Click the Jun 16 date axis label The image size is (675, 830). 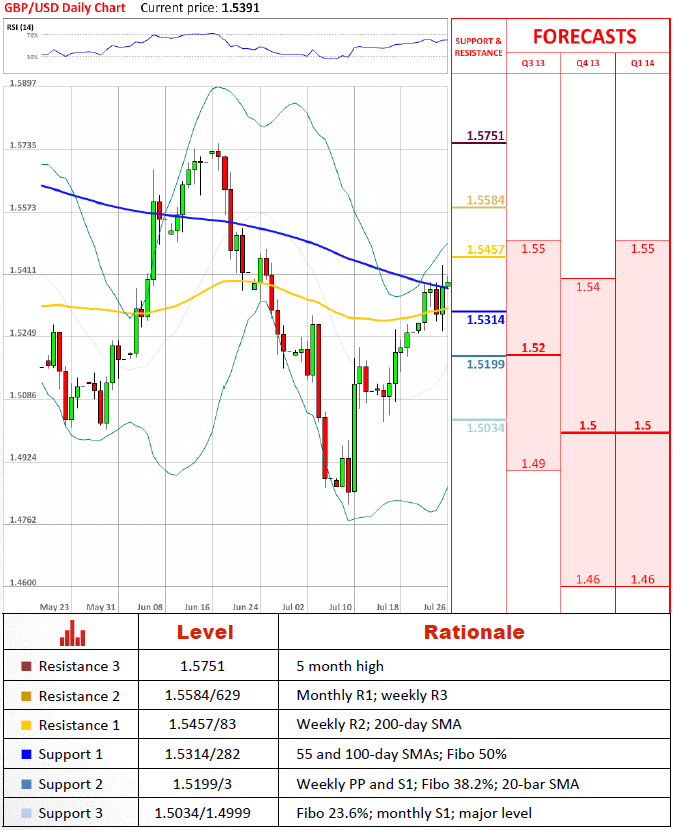[197, 607]
